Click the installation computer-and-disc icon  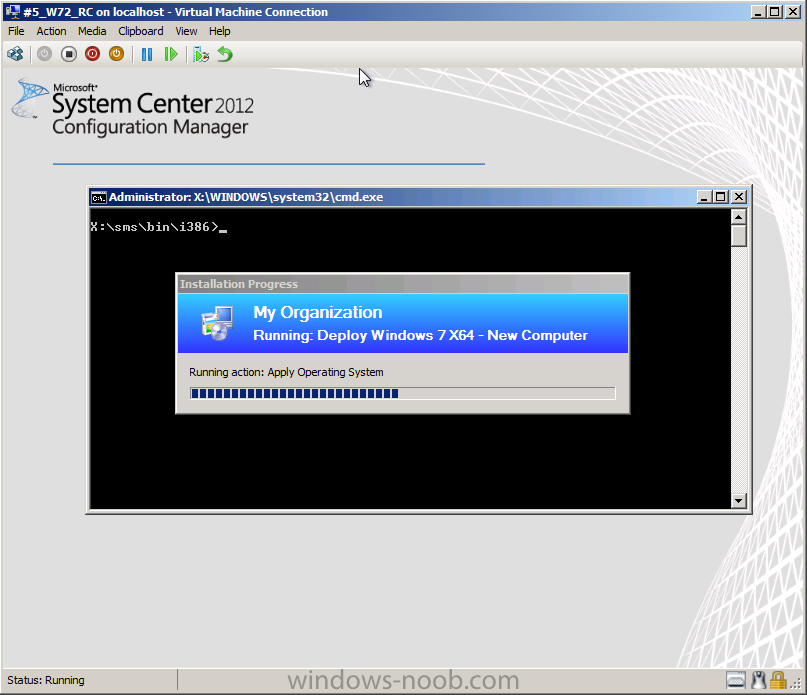(x=217, y=323)
